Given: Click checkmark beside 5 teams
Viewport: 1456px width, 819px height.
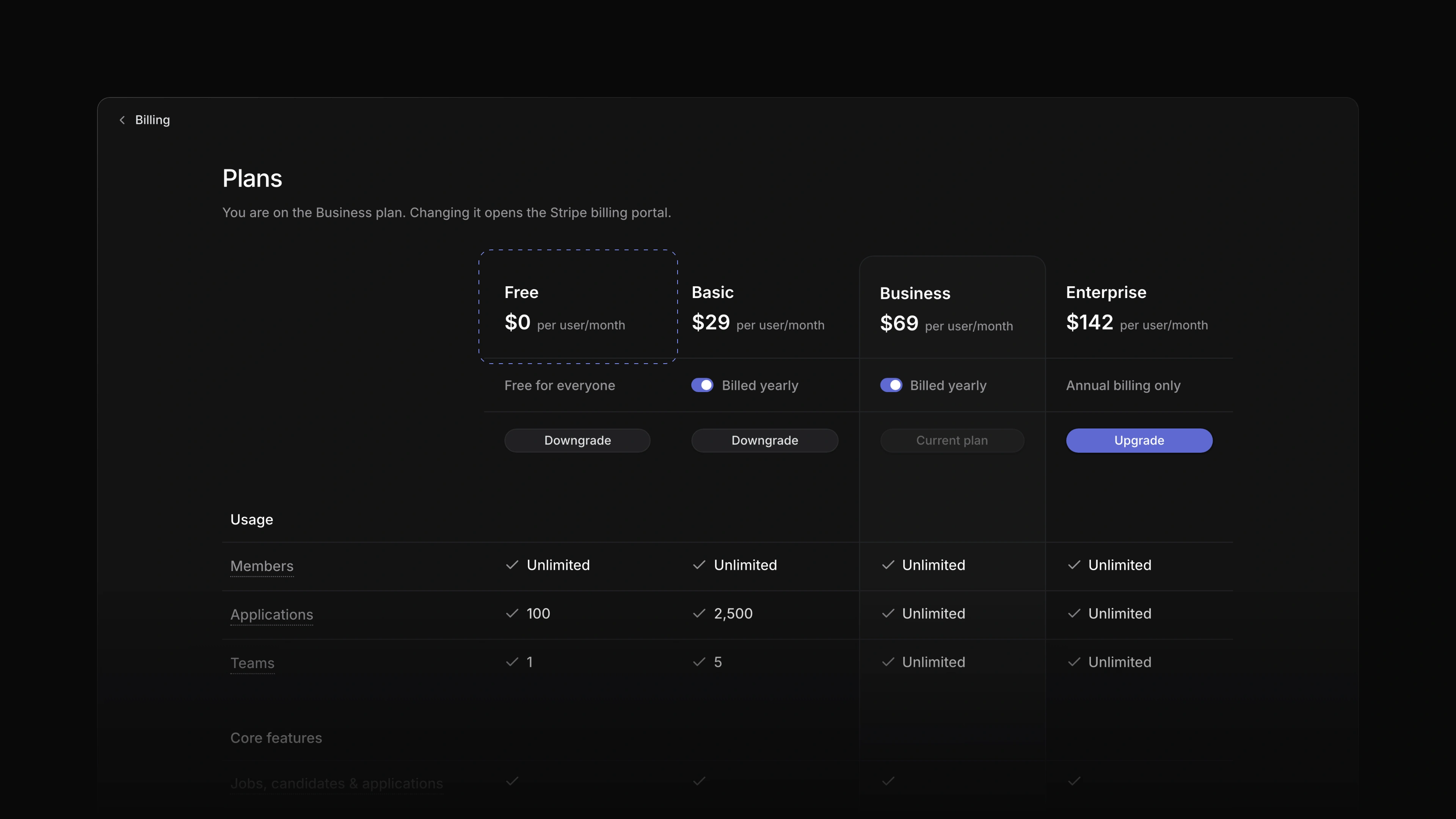Looking at the screenshot, I should 699,662.
